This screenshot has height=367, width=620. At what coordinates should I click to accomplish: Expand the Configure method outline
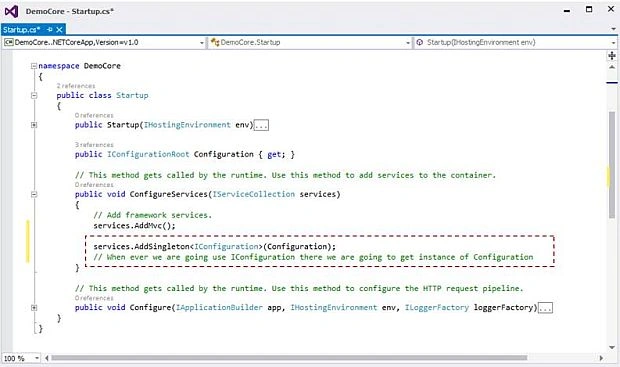[x=34, y=308]
